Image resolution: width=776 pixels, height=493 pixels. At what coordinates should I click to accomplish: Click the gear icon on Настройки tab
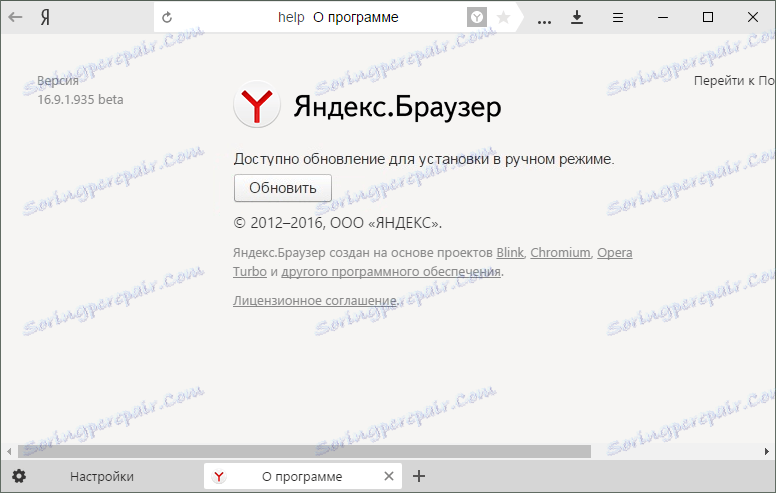[19, 477]
